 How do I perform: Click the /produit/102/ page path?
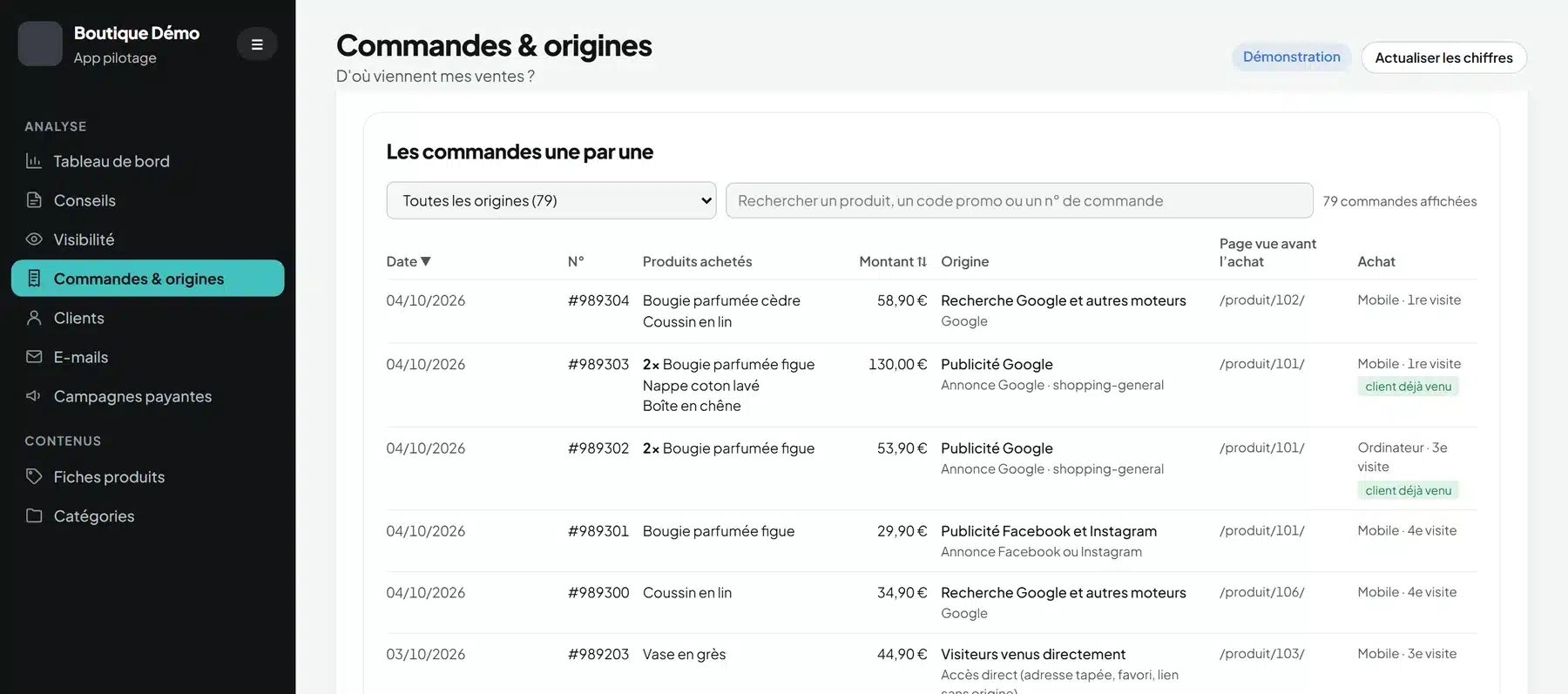1262,300
